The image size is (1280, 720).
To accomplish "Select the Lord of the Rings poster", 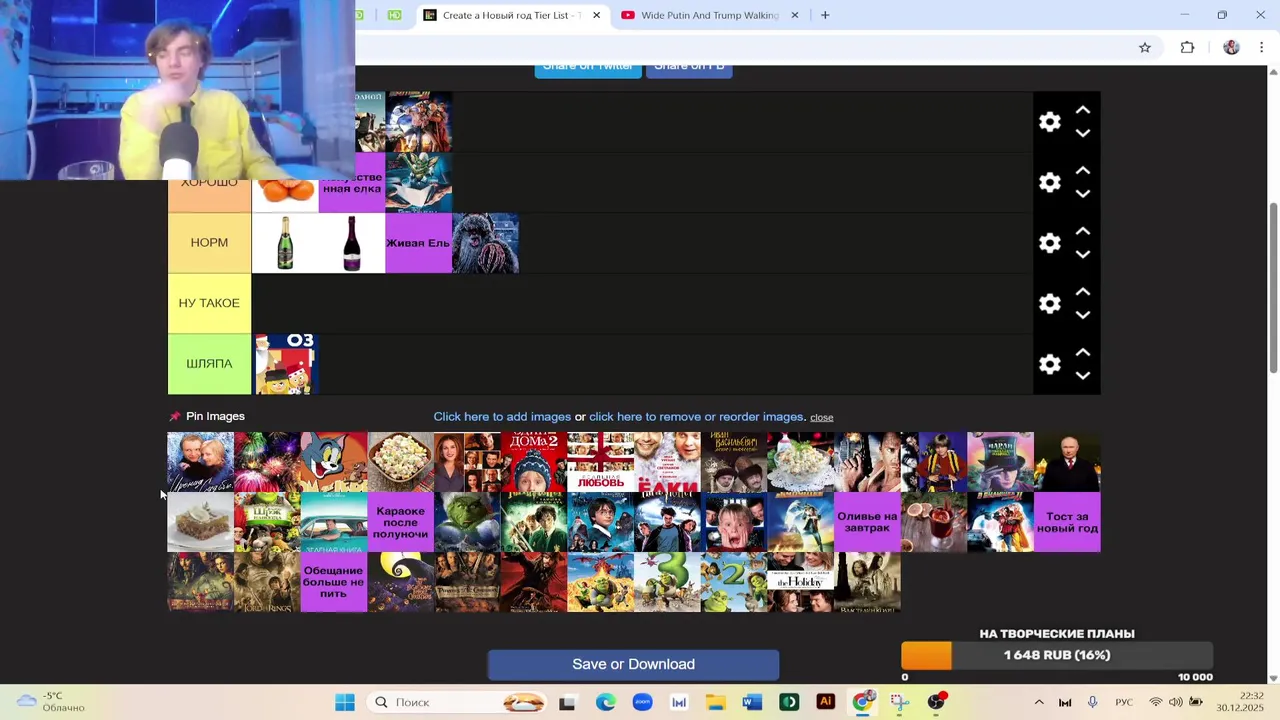I will coord(267,582).
